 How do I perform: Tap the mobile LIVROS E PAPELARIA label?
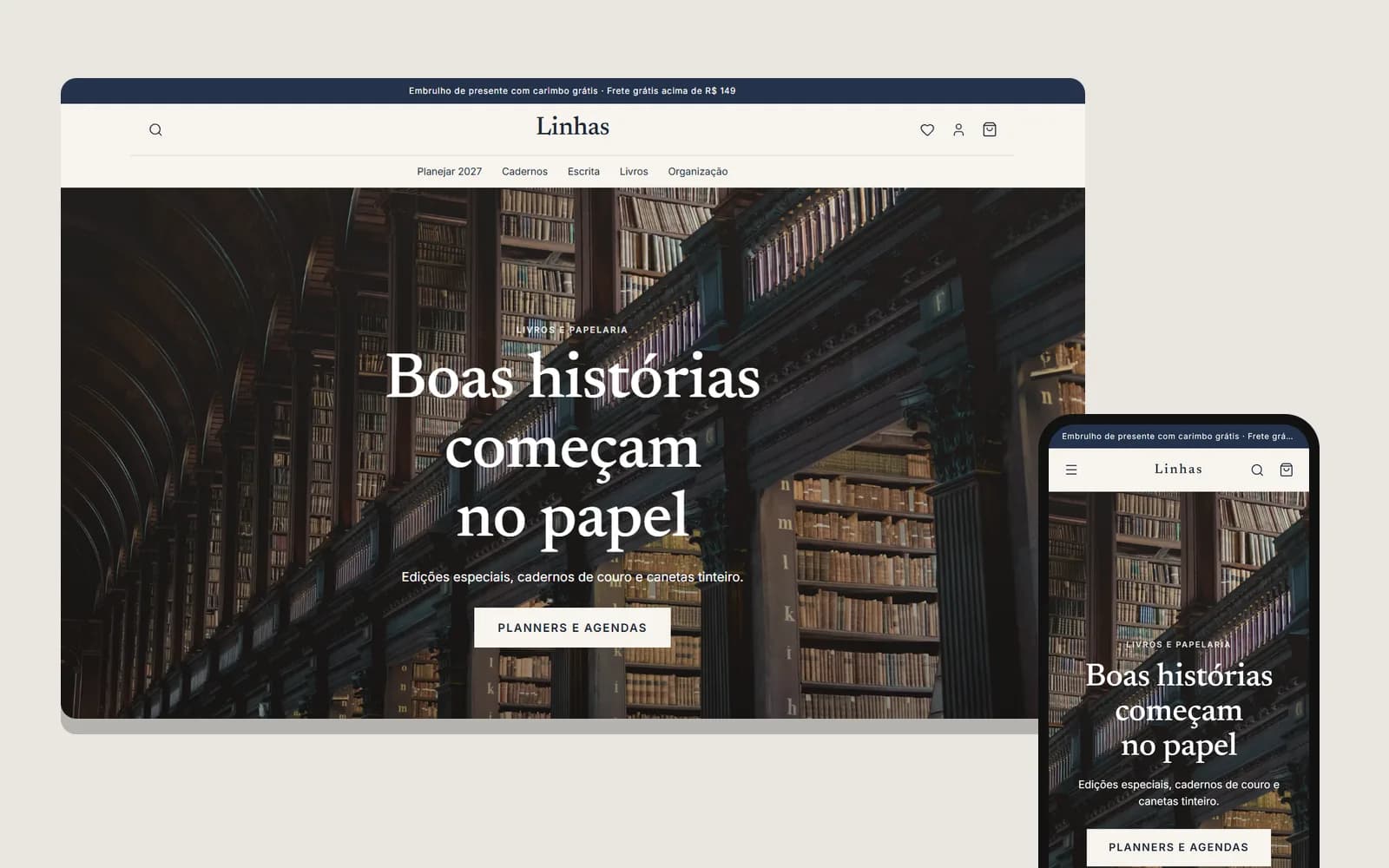pos(1178,644)
